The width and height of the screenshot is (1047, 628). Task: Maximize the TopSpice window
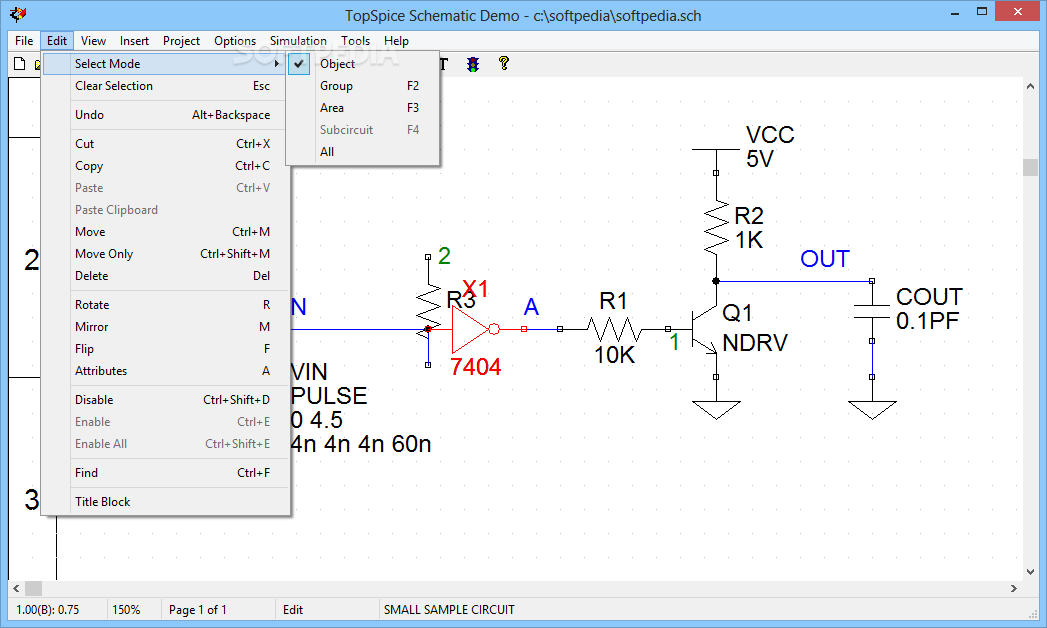coord(982,12)
